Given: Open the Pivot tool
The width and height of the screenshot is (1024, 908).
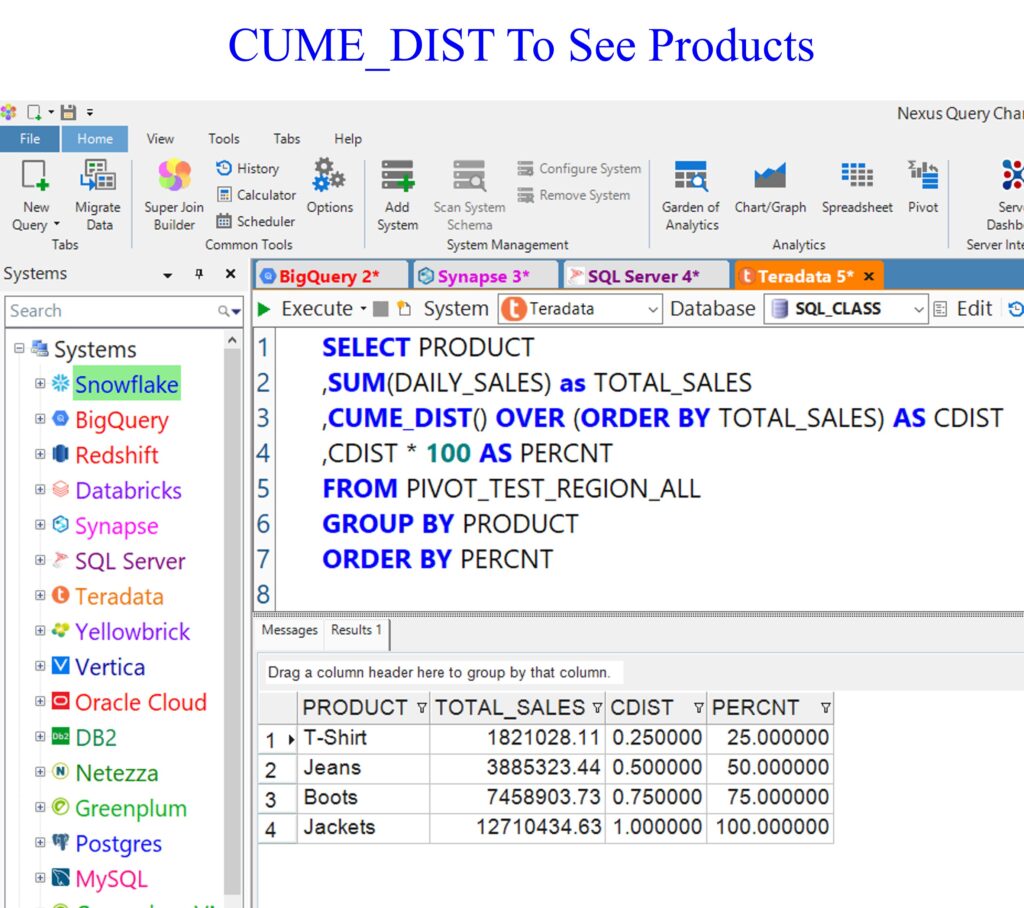Looking at the screenshot, I should tap(922, 177).
